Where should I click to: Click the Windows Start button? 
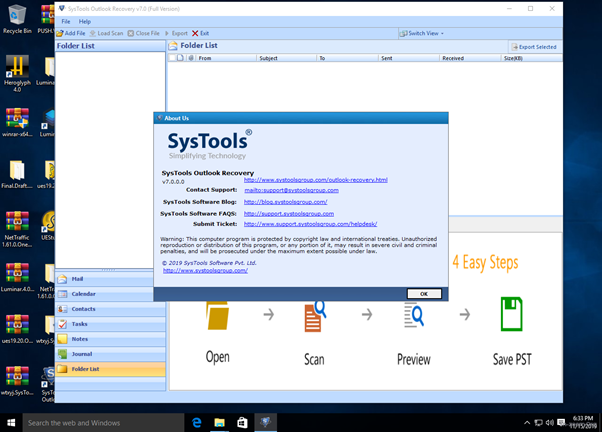point(11,423)
